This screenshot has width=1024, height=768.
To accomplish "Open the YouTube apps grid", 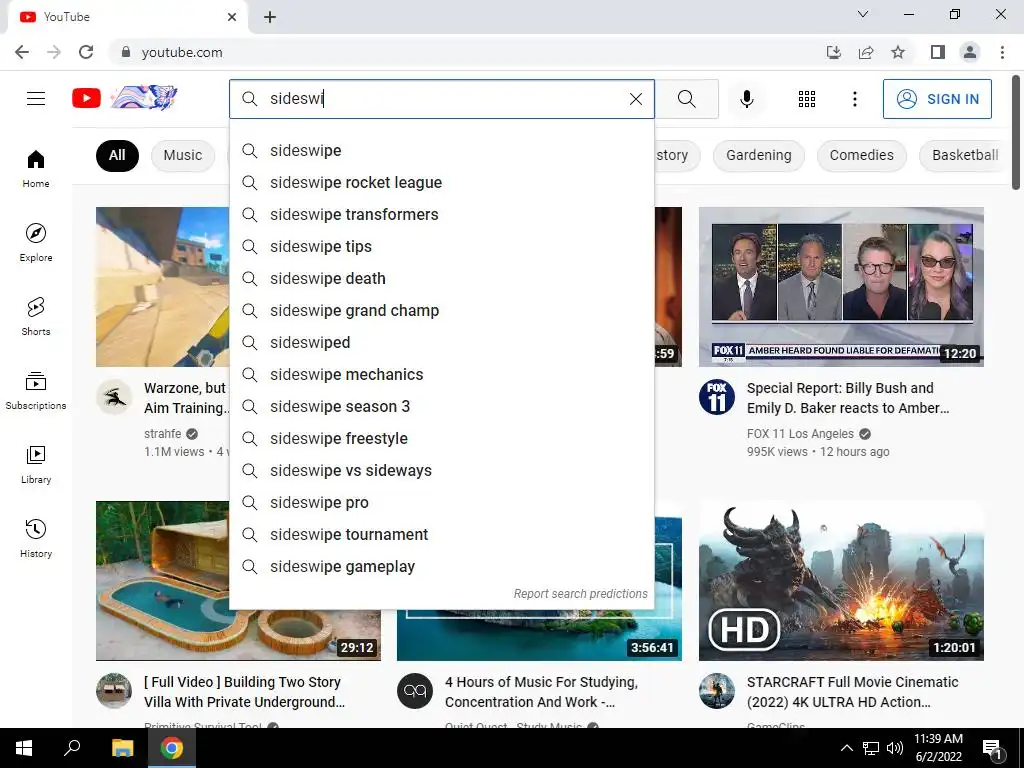I will pos(807,99).
